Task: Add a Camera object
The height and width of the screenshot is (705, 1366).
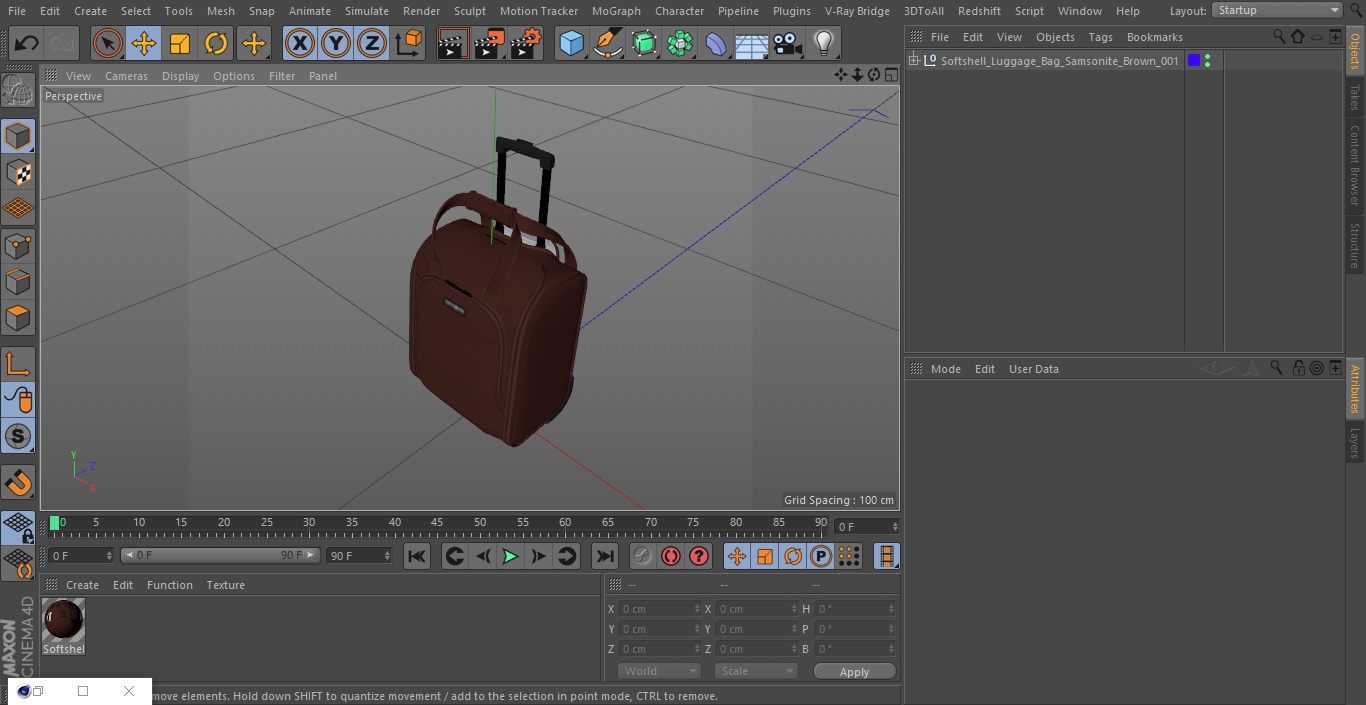Action: [x=788, y=44]
